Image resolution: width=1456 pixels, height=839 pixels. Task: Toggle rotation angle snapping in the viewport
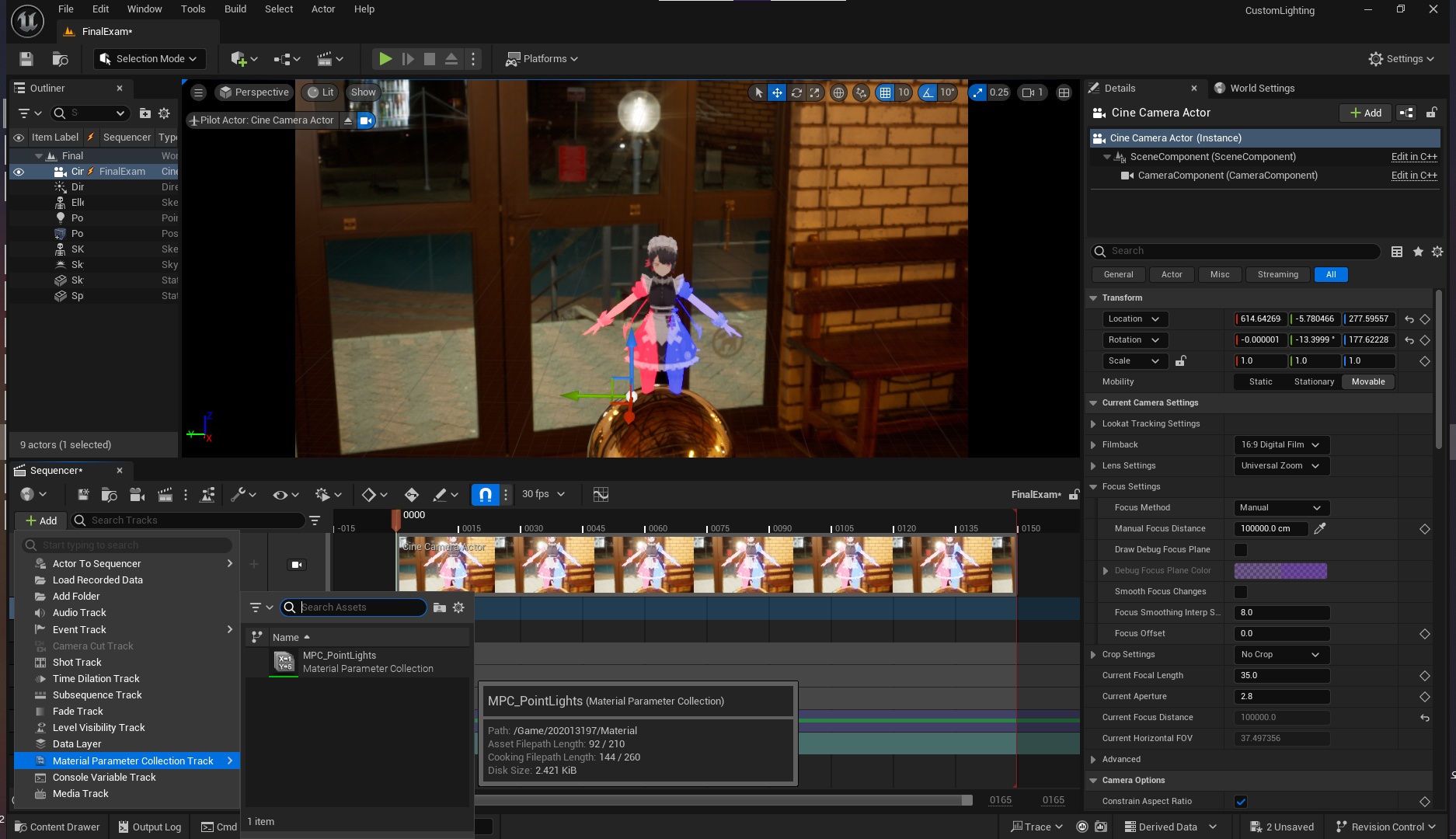tap(928, 92)
